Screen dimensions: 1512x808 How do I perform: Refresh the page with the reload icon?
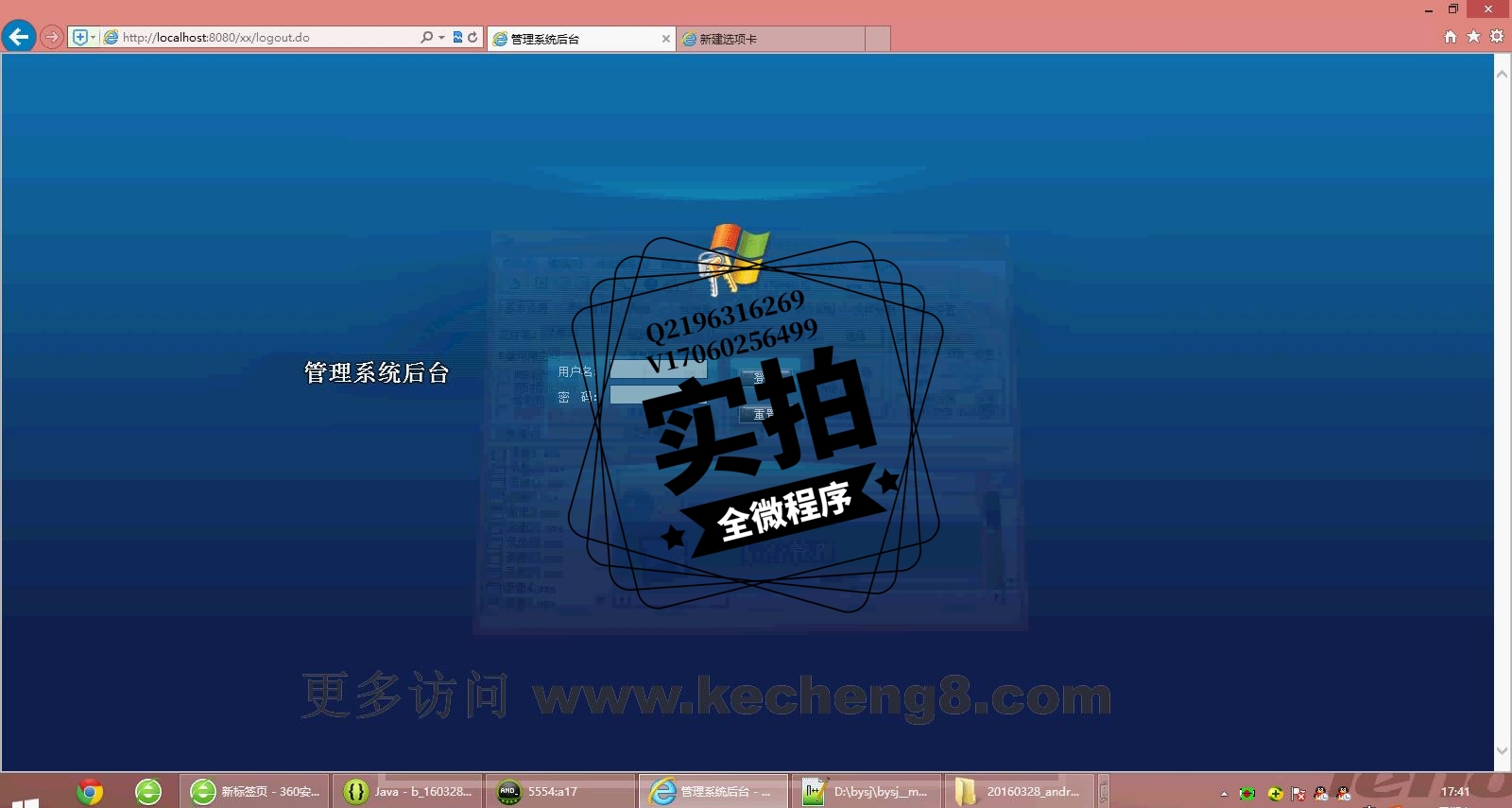pyautogui.click(x=472, y=37)
